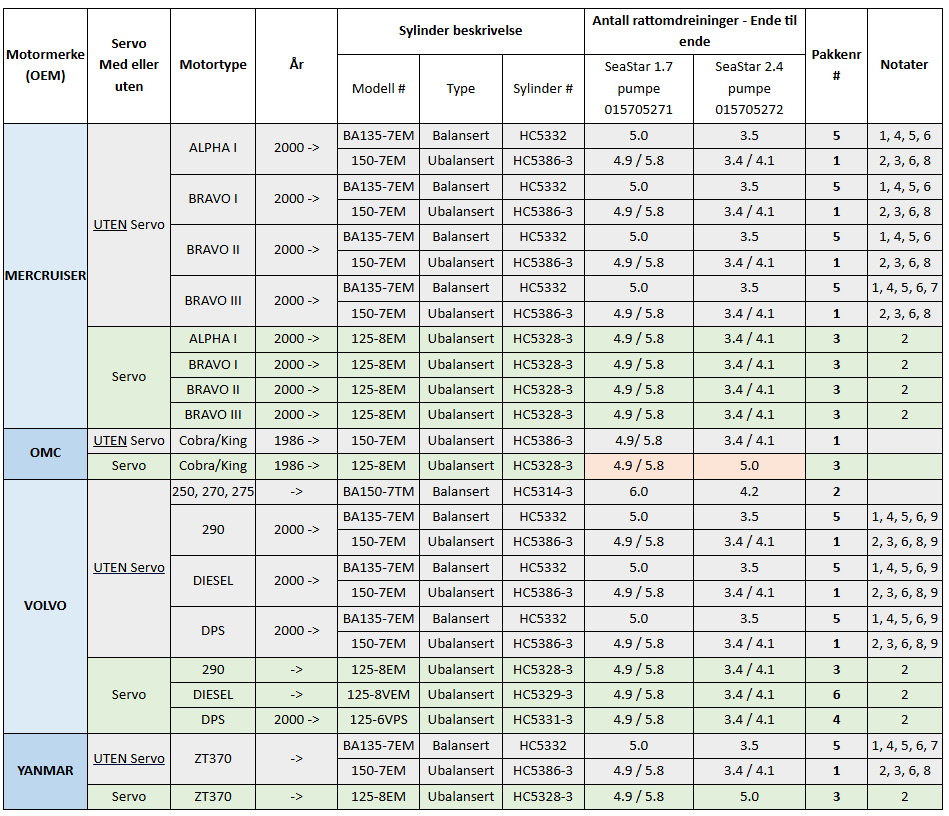949x816 pixels.
Task: Click 'DPS' in the VOLVO UTEN Servo section
Action: 213,631
